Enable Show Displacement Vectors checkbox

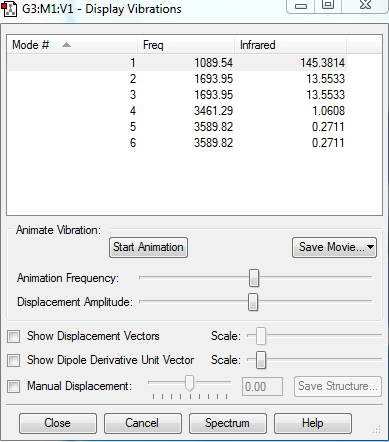coord(14,336)
